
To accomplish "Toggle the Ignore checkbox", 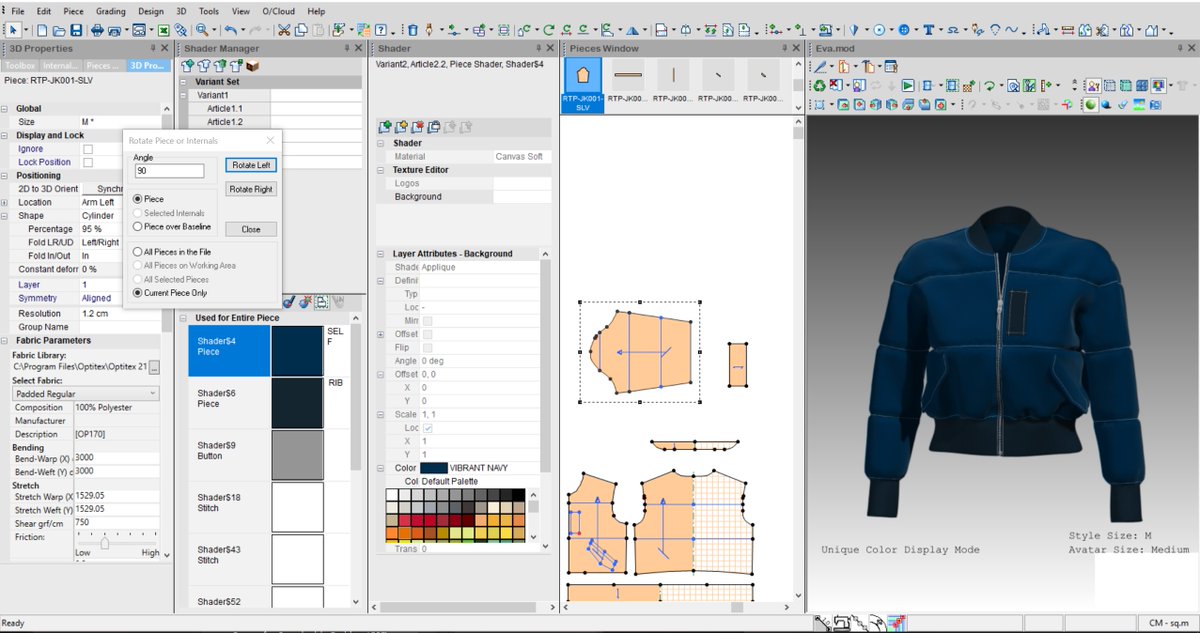I will coord(88,149).
